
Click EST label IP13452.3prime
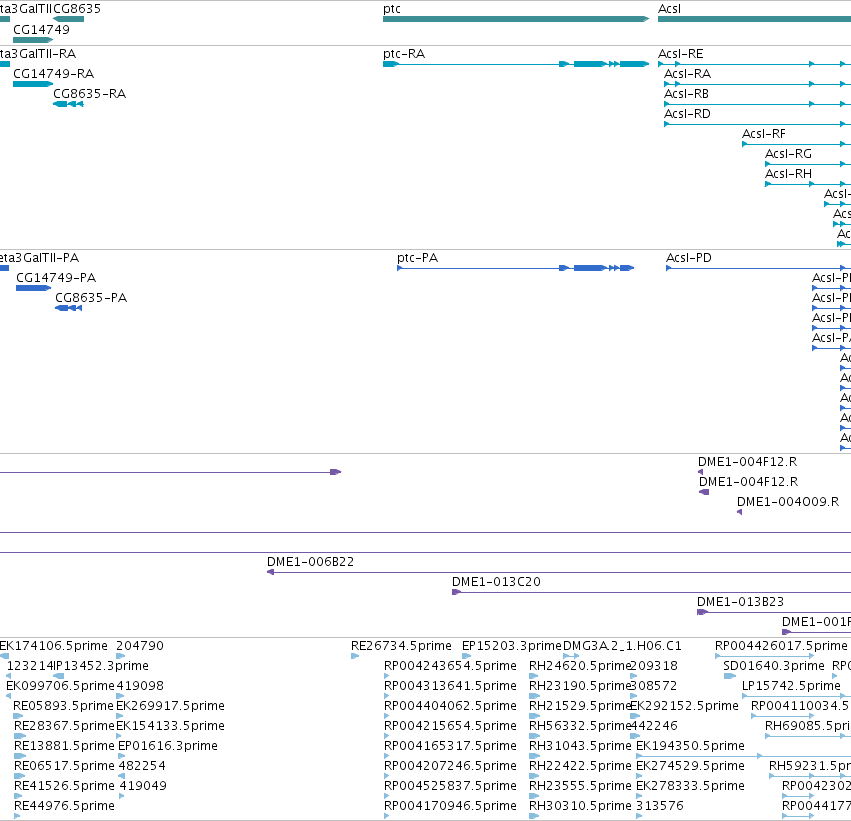(x=101, y=666)
